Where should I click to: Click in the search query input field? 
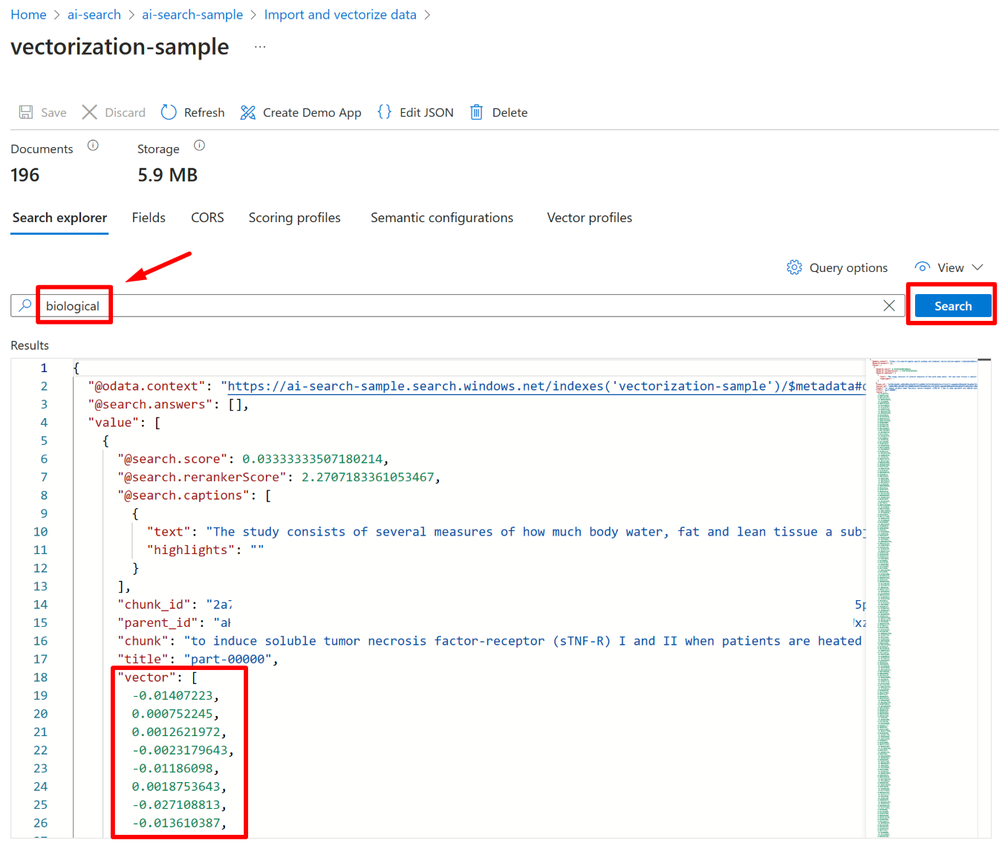(x=459, y=306)
